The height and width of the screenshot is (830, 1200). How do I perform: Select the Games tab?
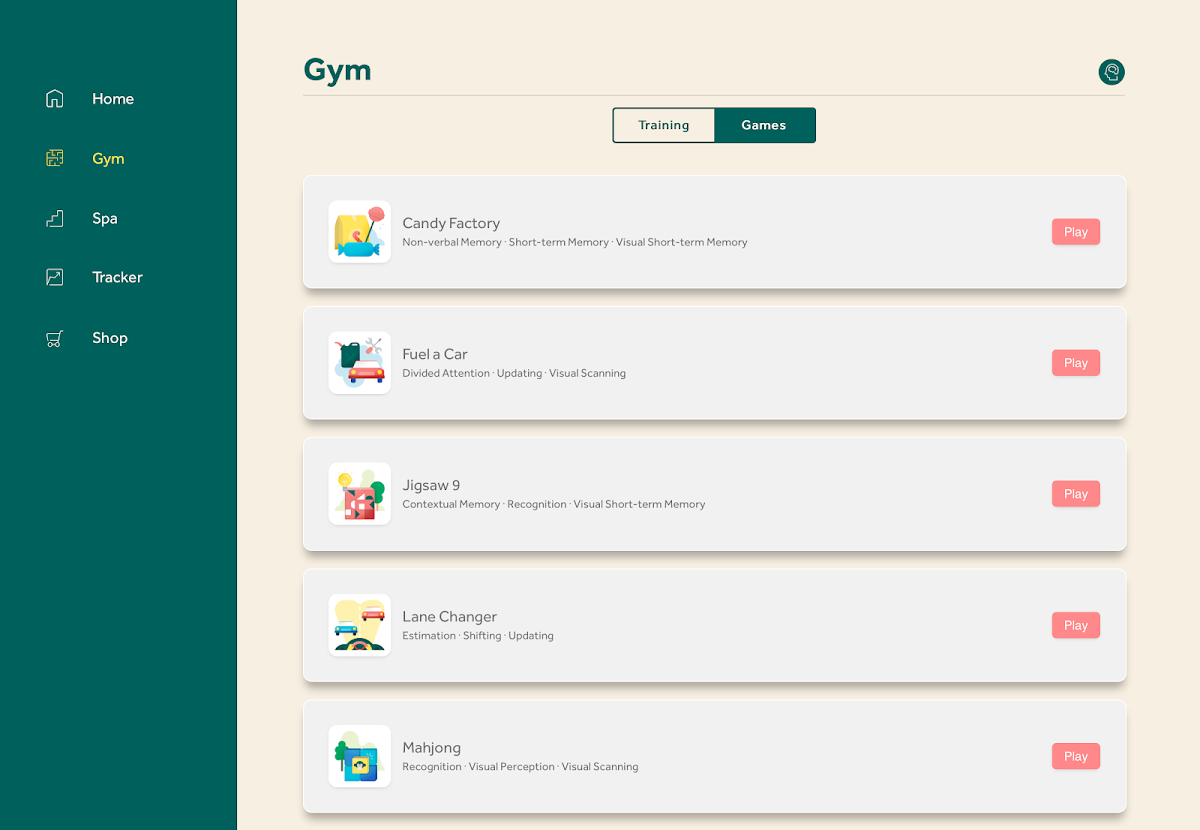[x=764, y=125]
